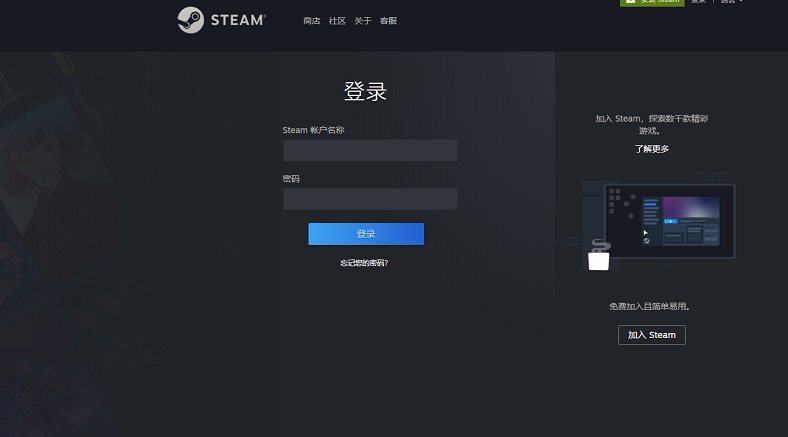Viewport: 788px width, 437px height.
Task: Click the green install Steam button
Action: 652,2
